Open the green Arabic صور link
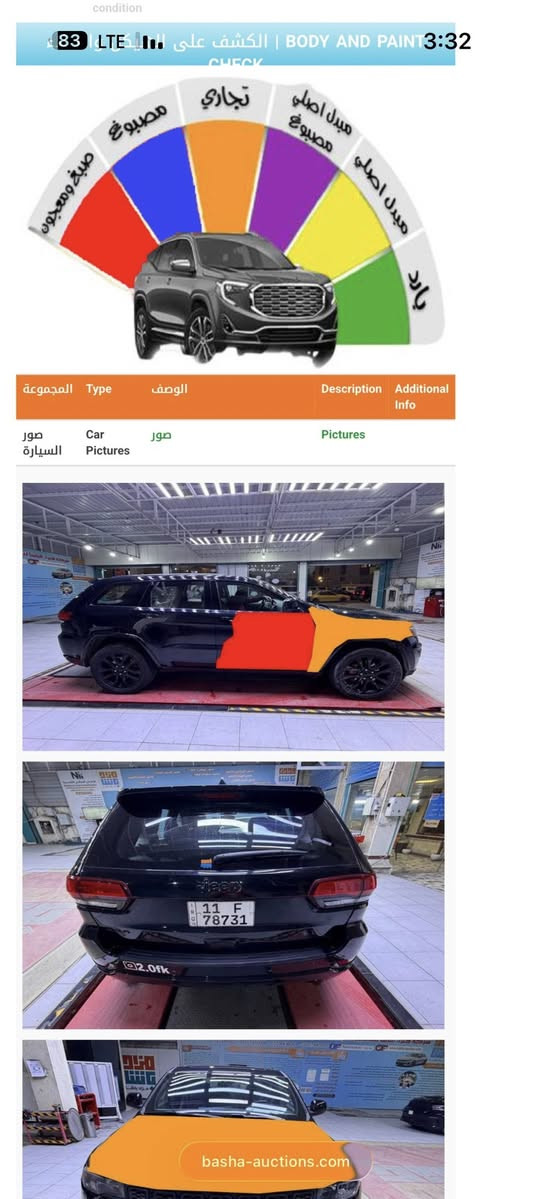The width and height of the screenshot is (552, 1199). [x=161, y=435]
